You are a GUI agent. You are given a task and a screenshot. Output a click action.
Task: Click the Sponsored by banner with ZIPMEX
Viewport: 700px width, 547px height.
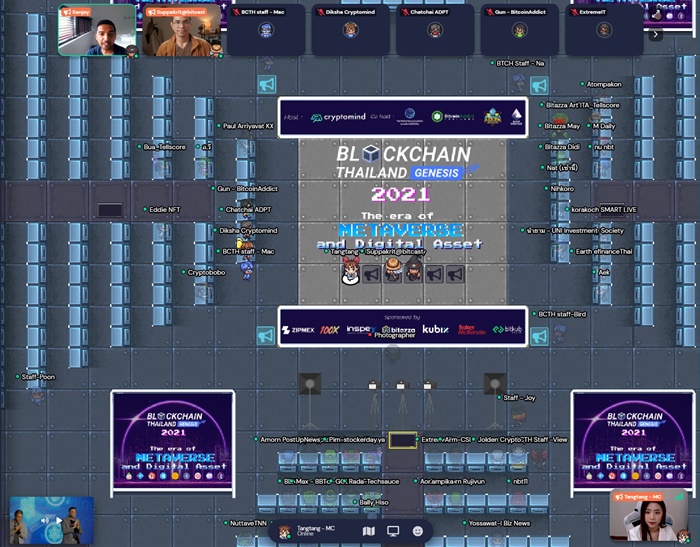point(403,326)
